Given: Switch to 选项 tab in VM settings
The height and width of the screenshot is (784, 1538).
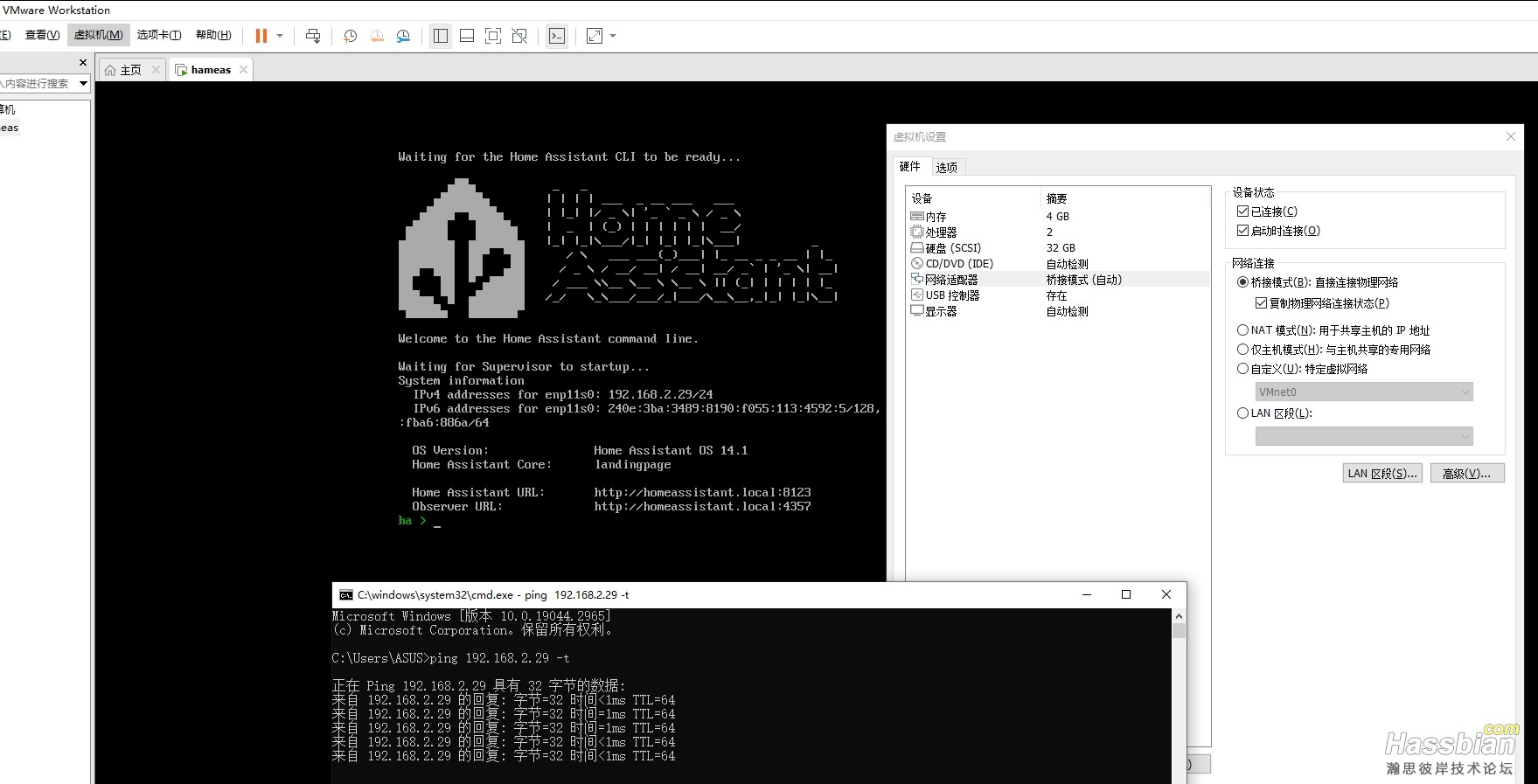Looking at the screenshot, I should 946,167.
